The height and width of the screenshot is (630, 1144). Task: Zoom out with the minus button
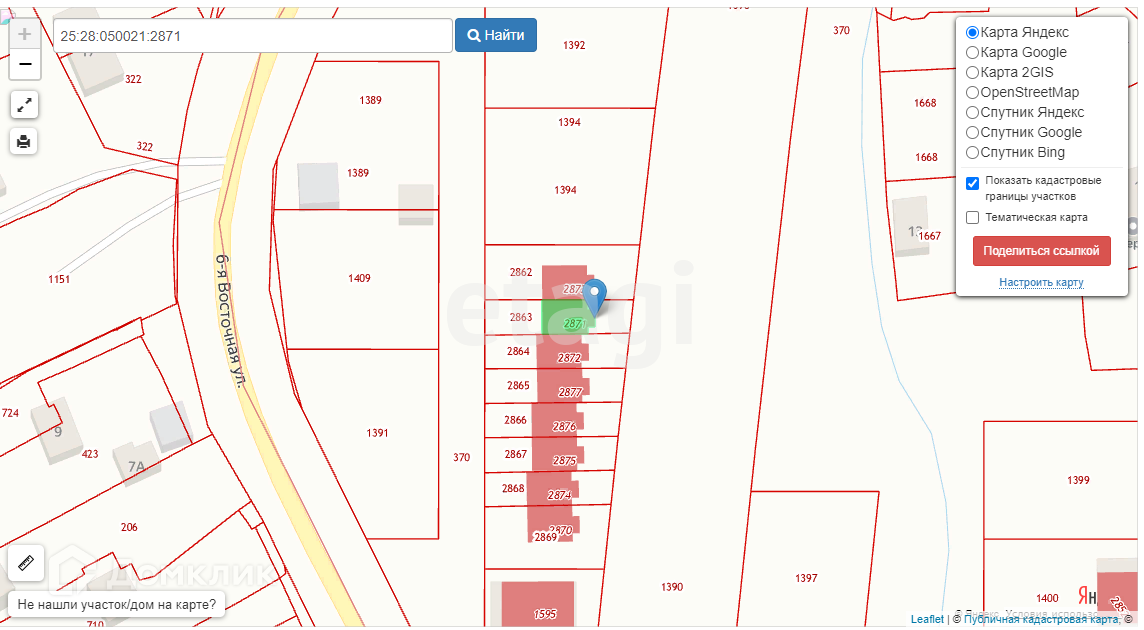click(24, 64)
